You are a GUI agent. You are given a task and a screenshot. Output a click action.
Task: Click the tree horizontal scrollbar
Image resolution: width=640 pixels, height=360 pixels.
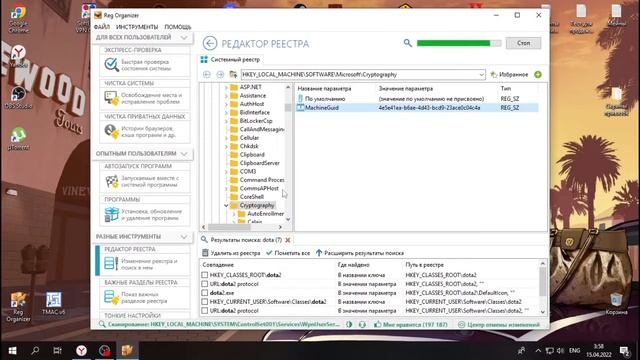point(242,227)
